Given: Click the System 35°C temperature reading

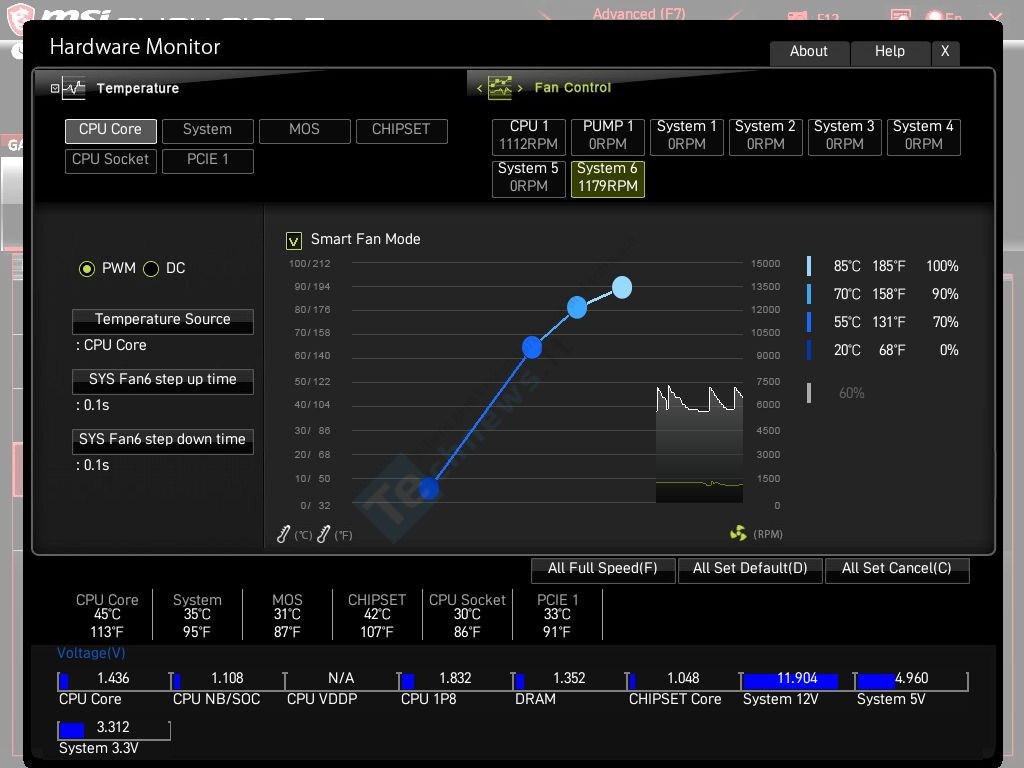Looking at the screenshot, I should coord(197,615).
